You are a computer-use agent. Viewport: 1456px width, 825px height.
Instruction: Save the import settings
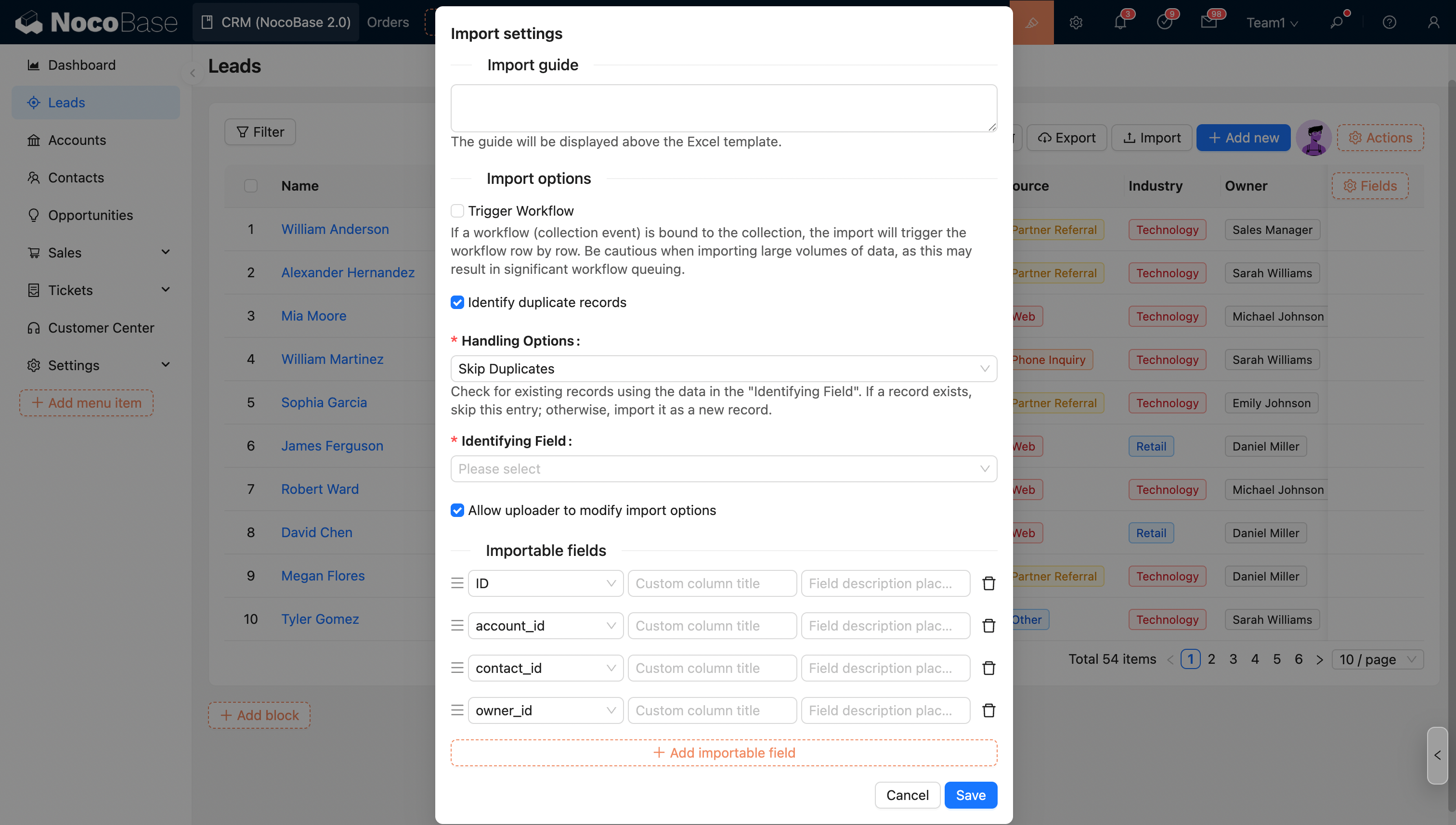[970, 795]
